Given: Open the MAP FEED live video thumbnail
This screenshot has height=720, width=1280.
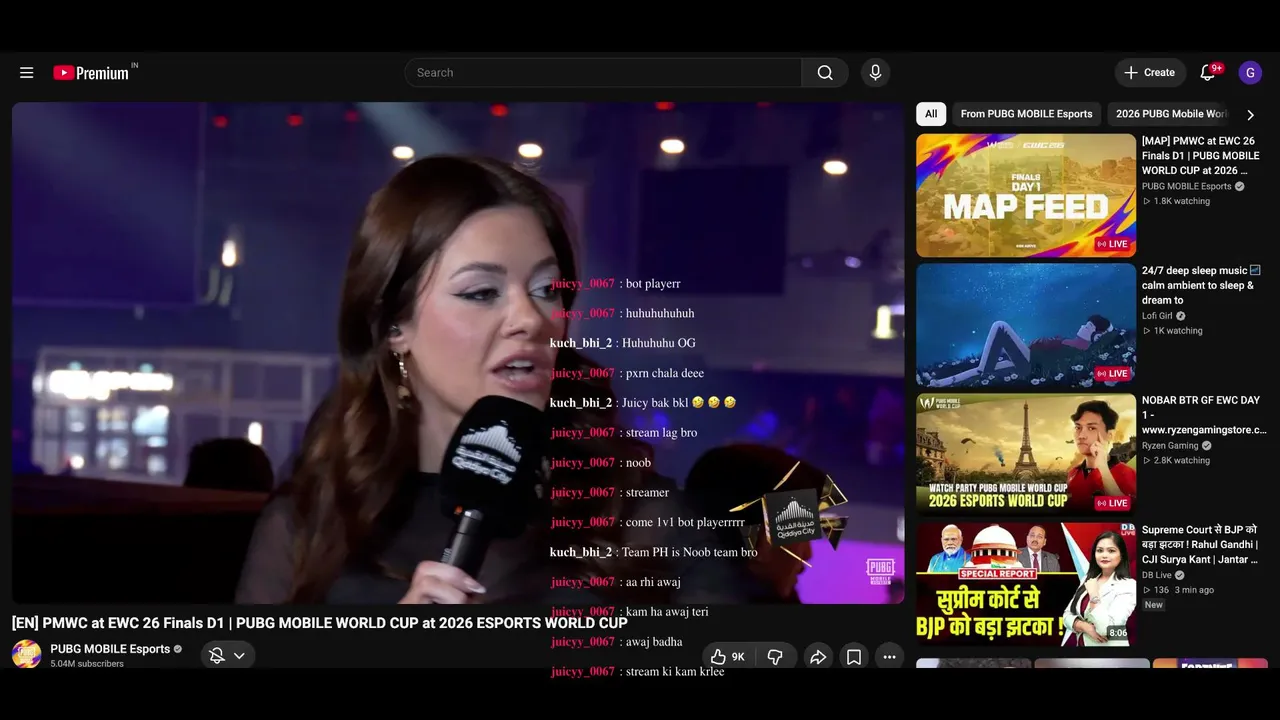Looking at the screenshot, I should (1026, 195).
